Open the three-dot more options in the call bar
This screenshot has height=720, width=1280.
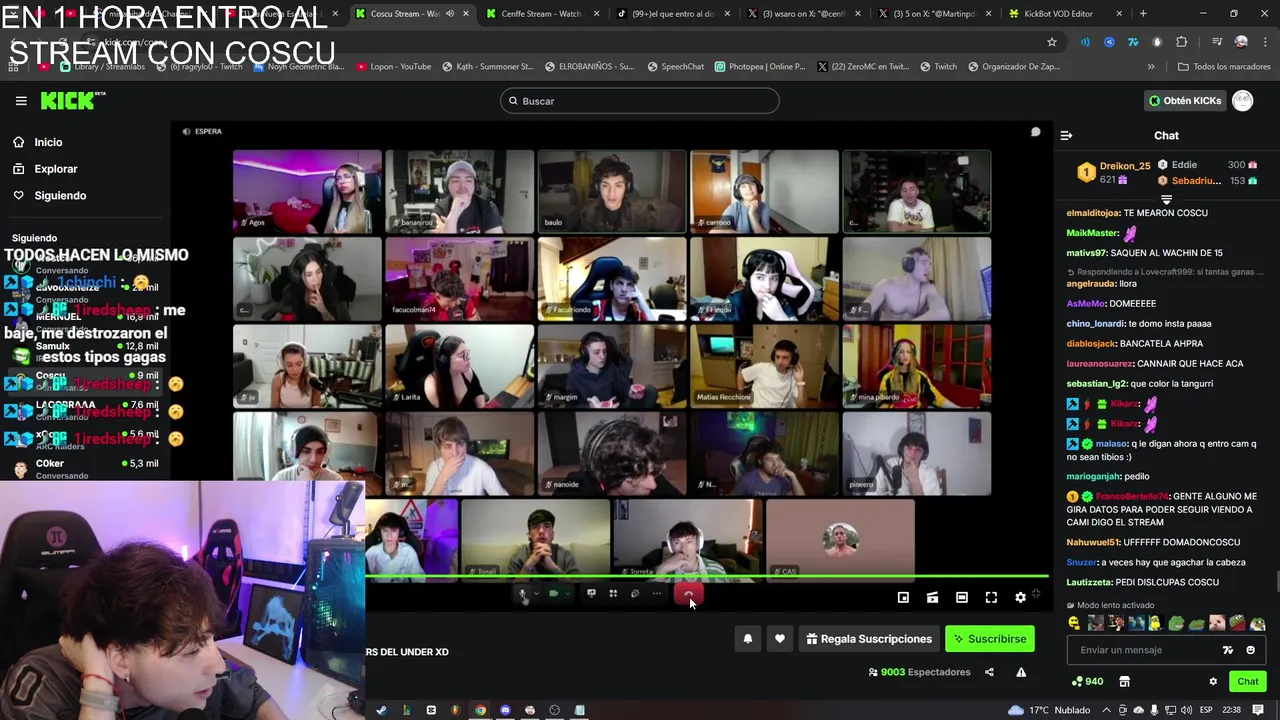point(657,594)
